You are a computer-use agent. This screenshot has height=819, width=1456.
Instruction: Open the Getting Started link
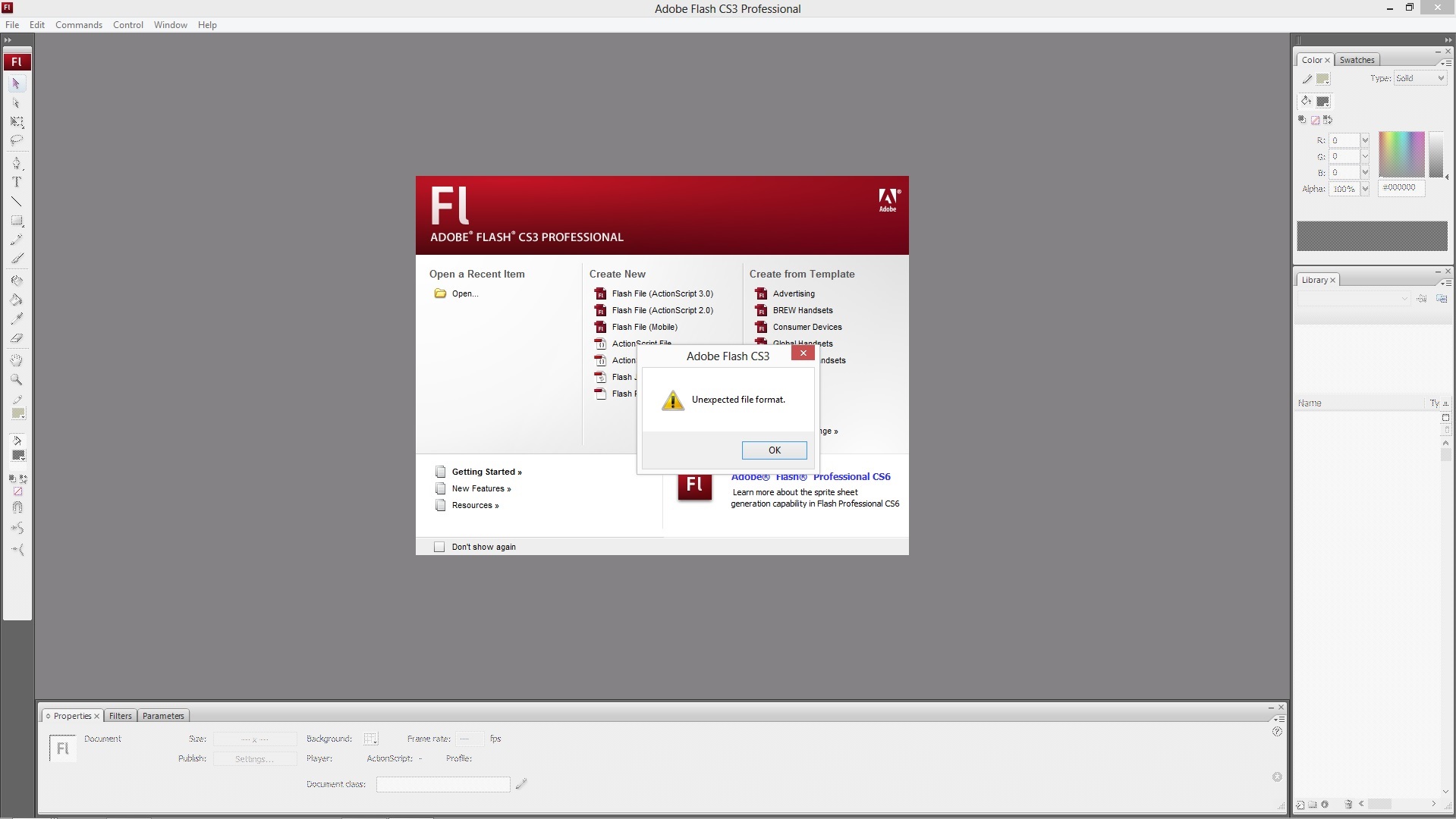pyautogui.click(x=486, y=472)
